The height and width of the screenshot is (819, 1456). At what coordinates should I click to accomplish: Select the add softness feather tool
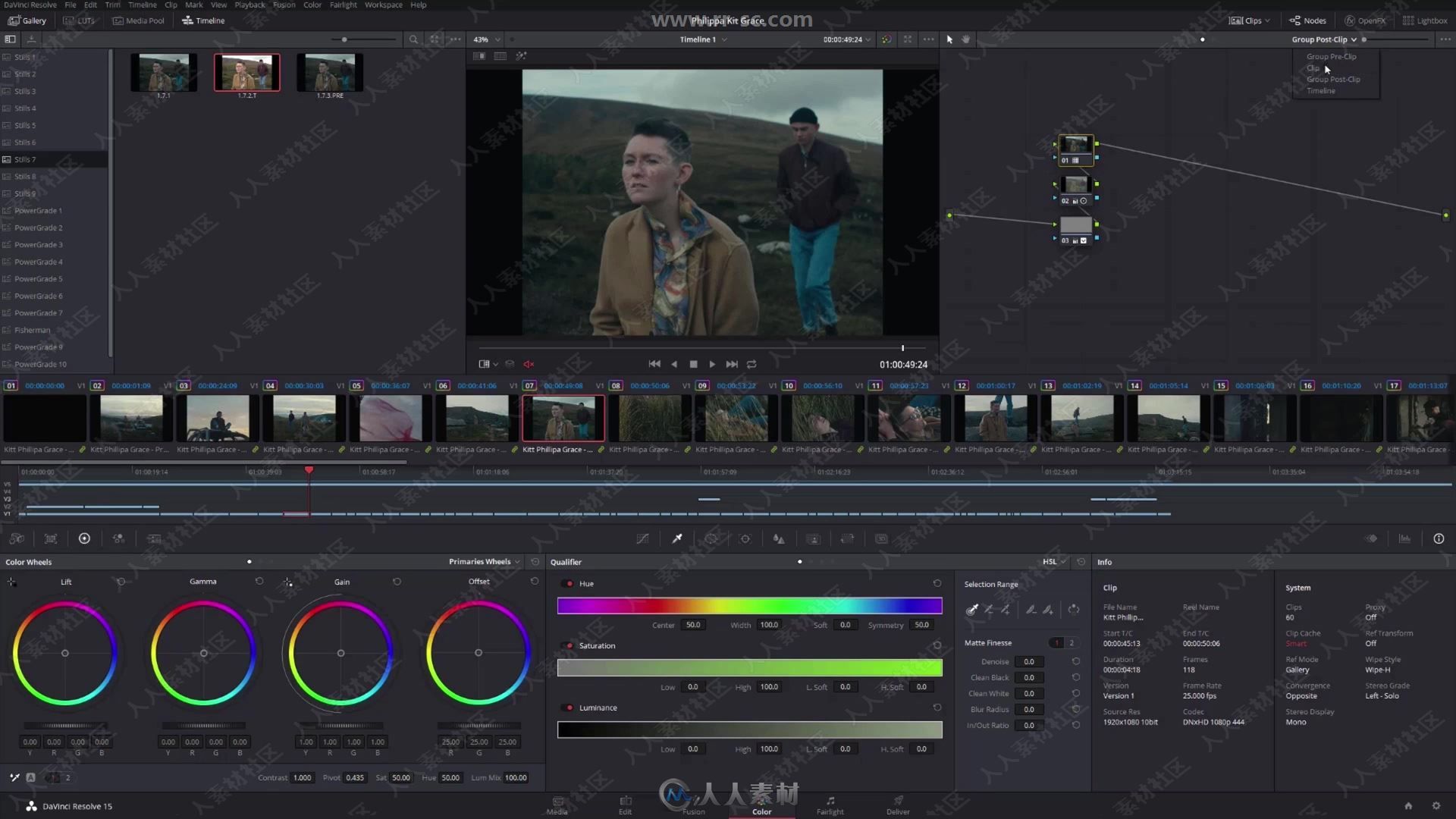point(1048,610)
